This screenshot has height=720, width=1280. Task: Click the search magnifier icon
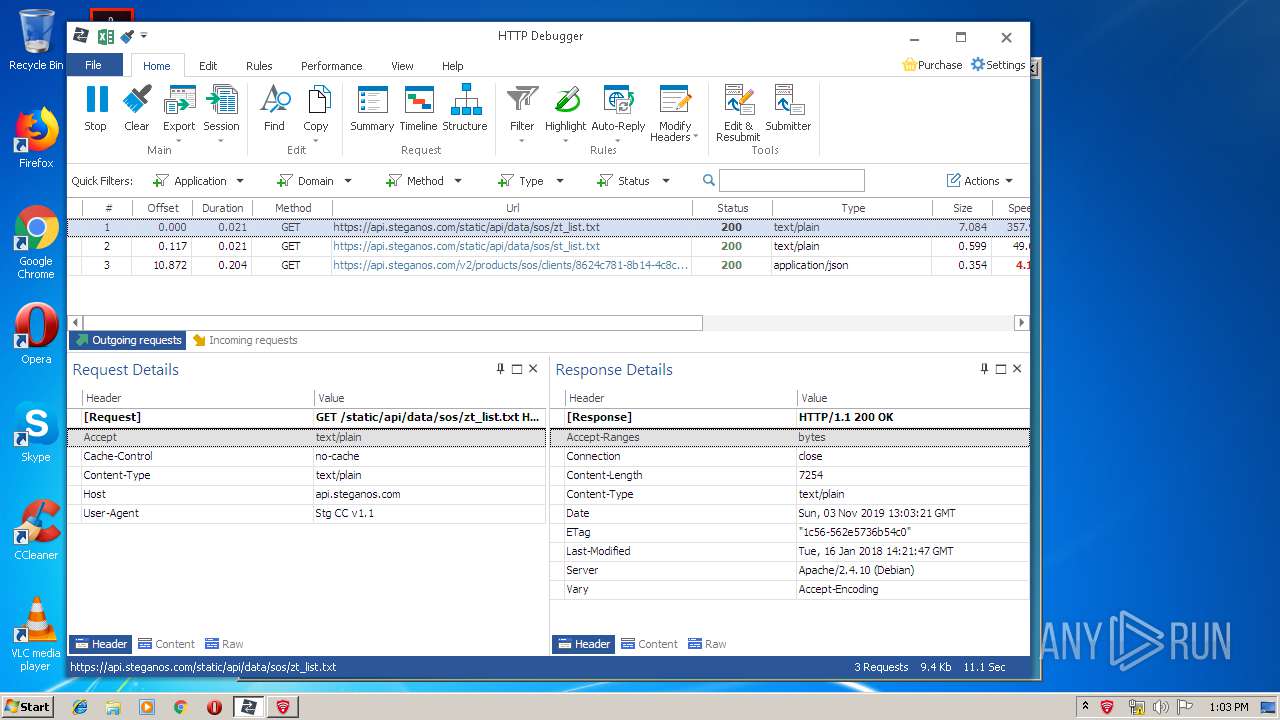(709, 181)
